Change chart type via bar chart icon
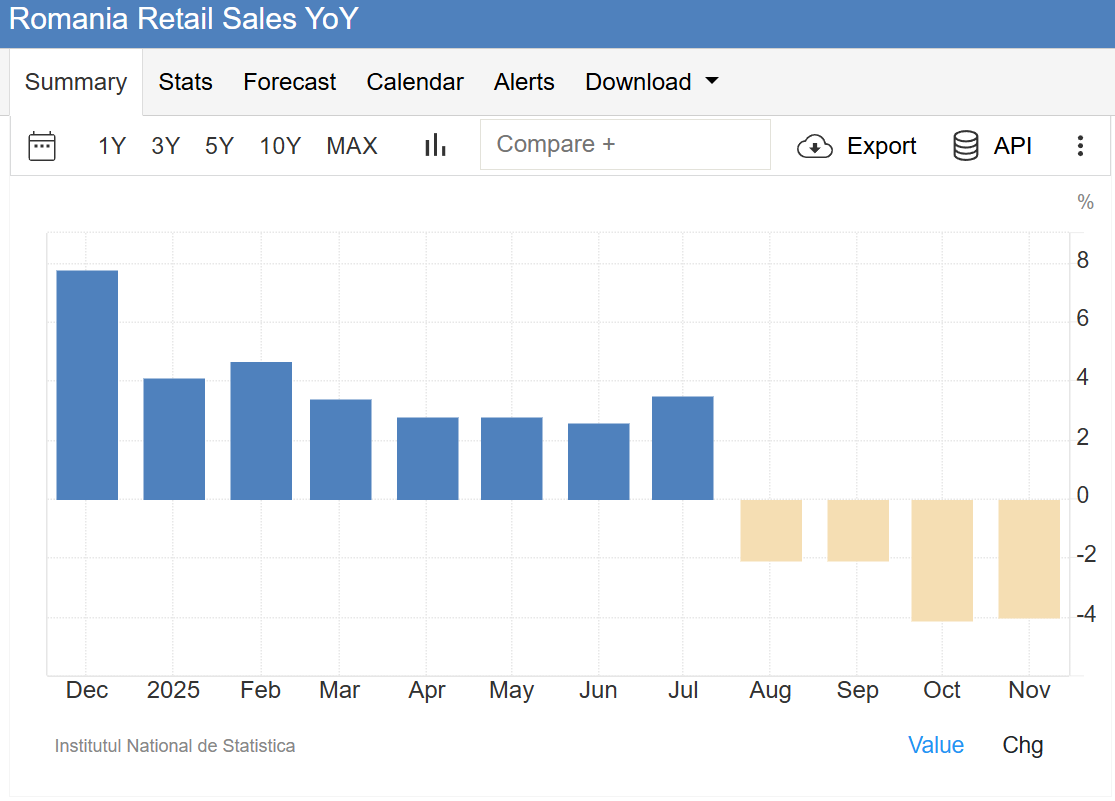The image size is (1115, 801). (x=435, y=146)
